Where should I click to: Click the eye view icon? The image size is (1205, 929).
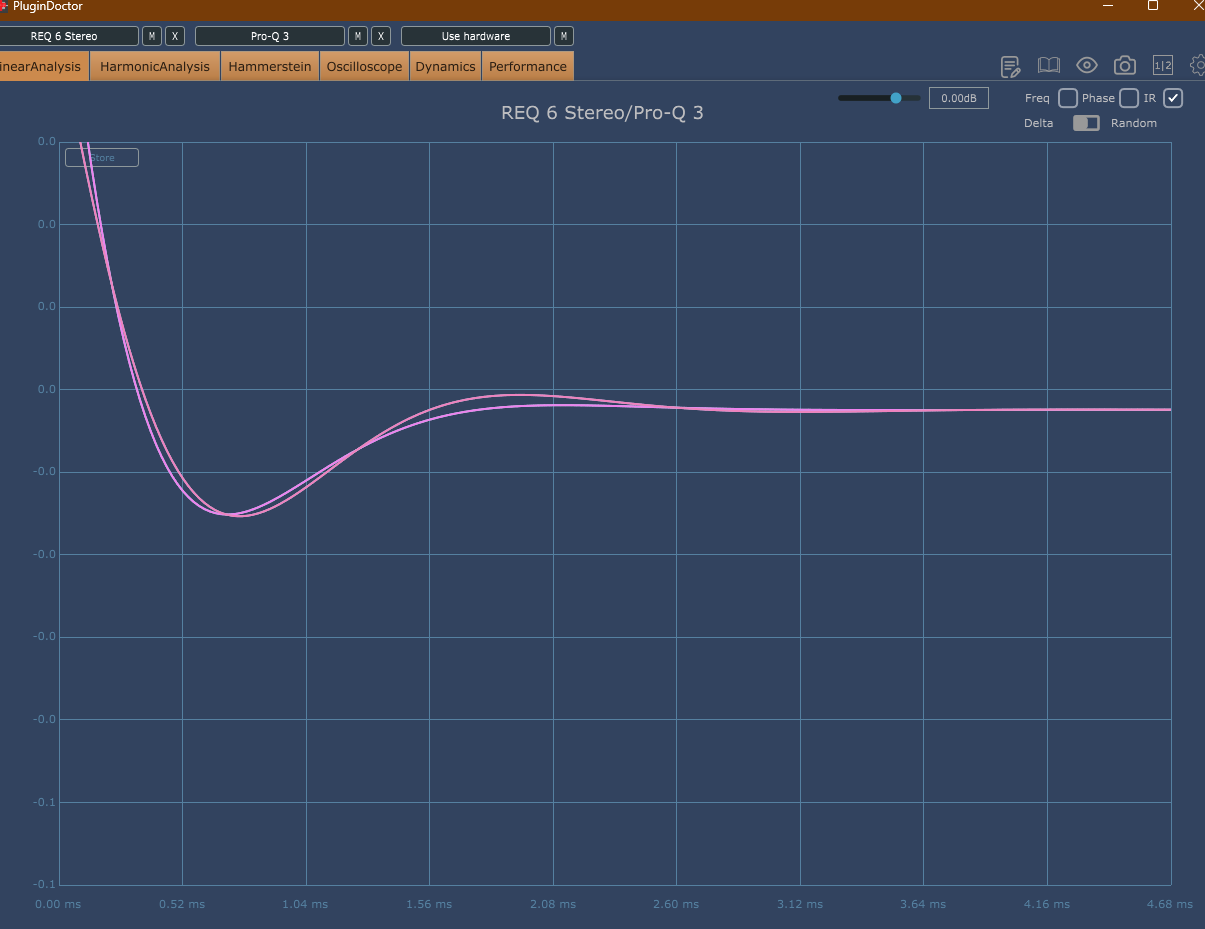coord(1087,66)
